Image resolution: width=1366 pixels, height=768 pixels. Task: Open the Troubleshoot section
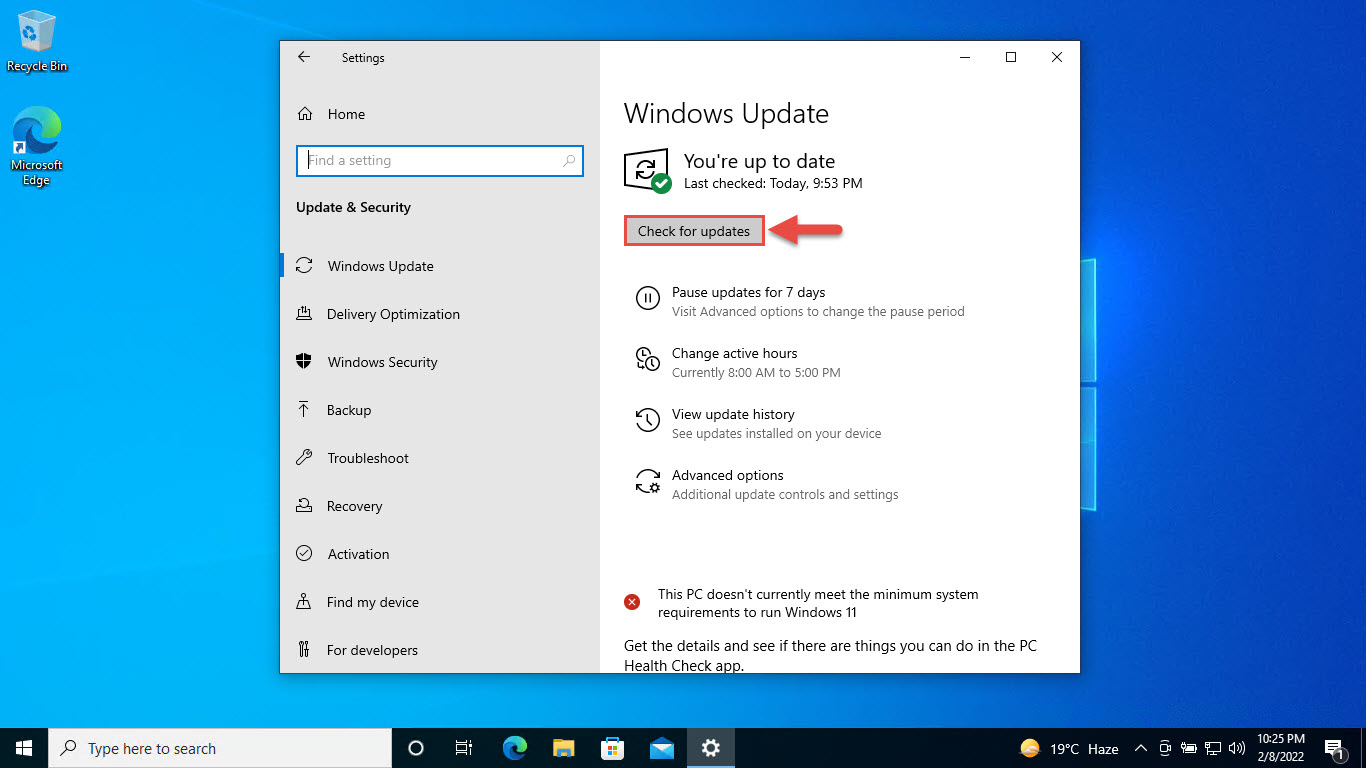(367, 458)
